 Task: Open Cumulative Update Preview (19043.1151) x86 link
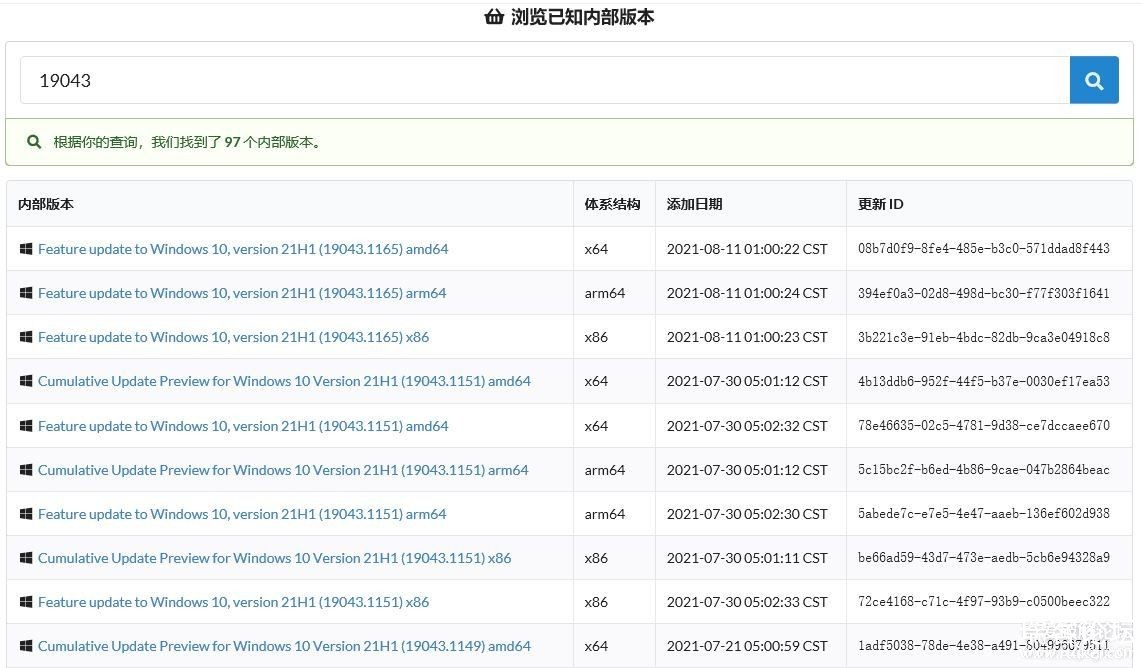pyautogui.click(x=275, y=558)
